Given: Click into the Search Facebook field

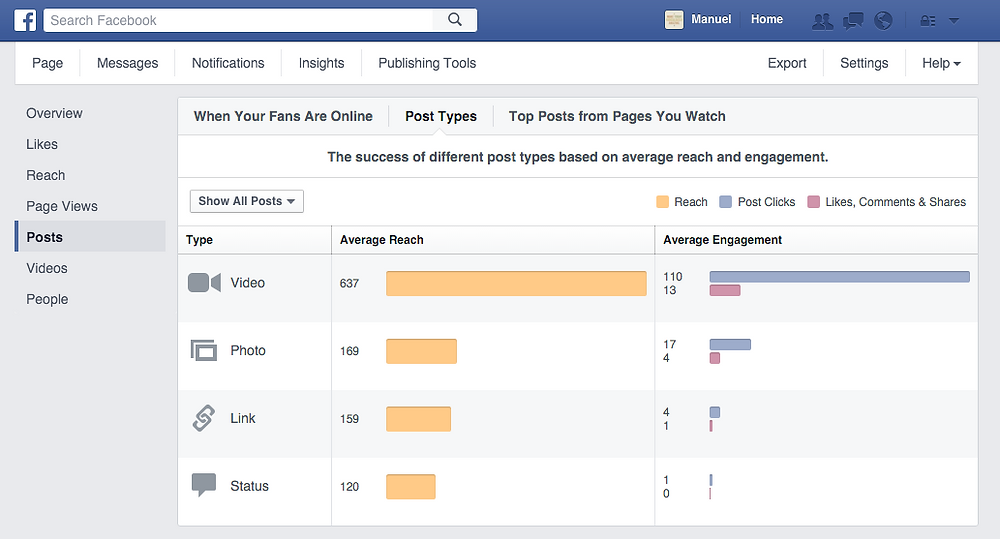Looking at the screenshot, I should (x=238, y=20).
